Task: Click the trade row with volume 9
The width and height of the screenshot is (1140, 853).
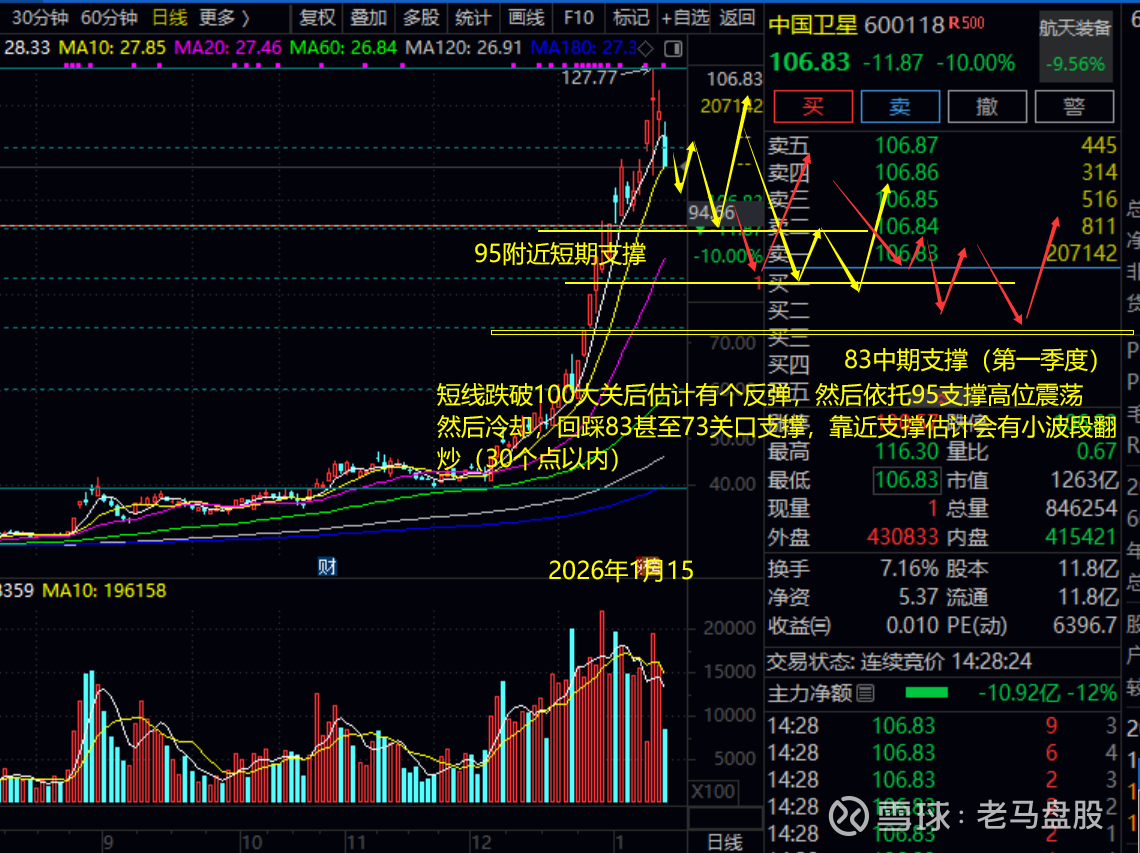Action: tap(942, 726)
